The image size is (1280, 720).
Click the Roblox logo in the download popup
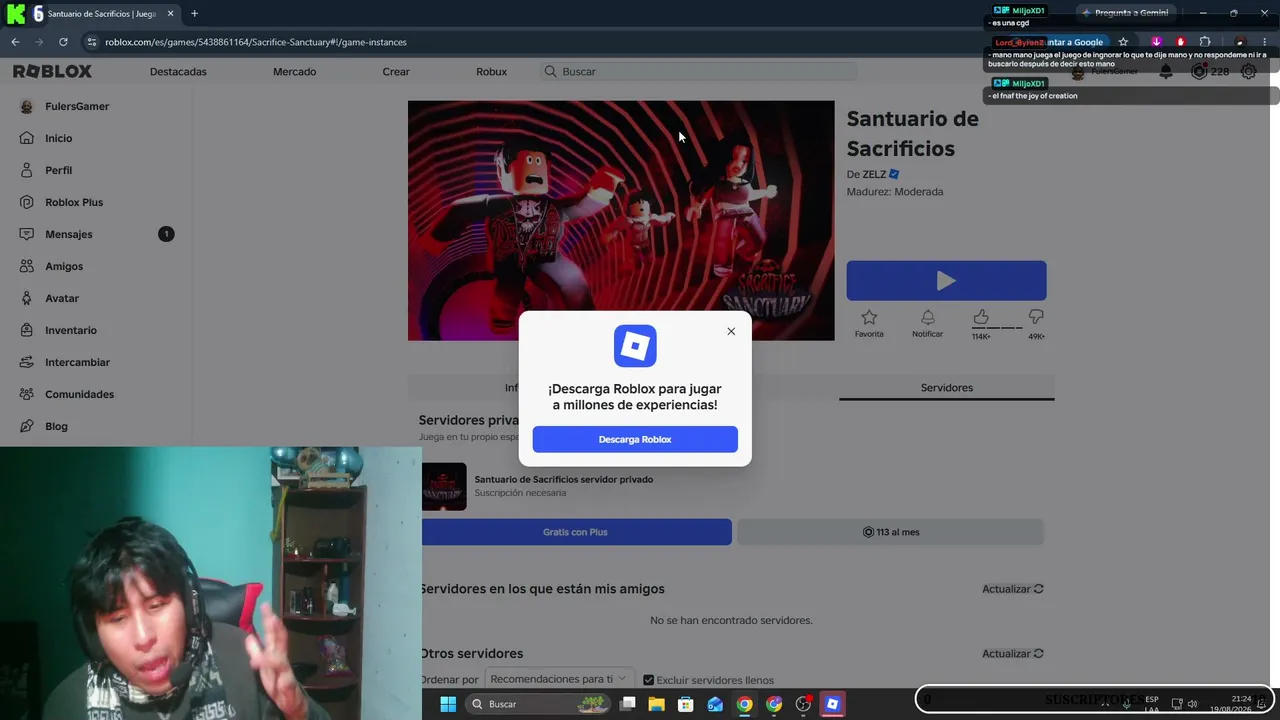pyautogui.click(x=635, y=346)
